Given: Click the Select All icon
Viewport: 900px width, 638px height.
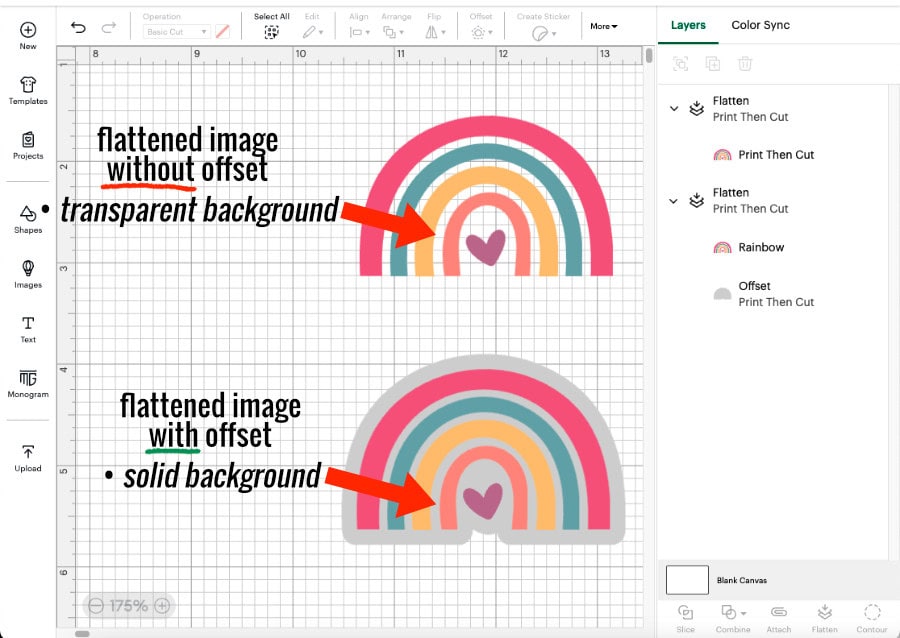Looking at the screenshot, I should point(271,32).
